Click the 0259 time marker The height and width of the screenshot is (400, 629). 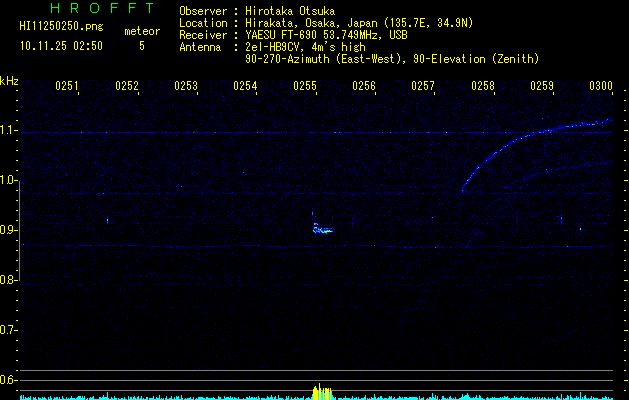coord(542,86)
